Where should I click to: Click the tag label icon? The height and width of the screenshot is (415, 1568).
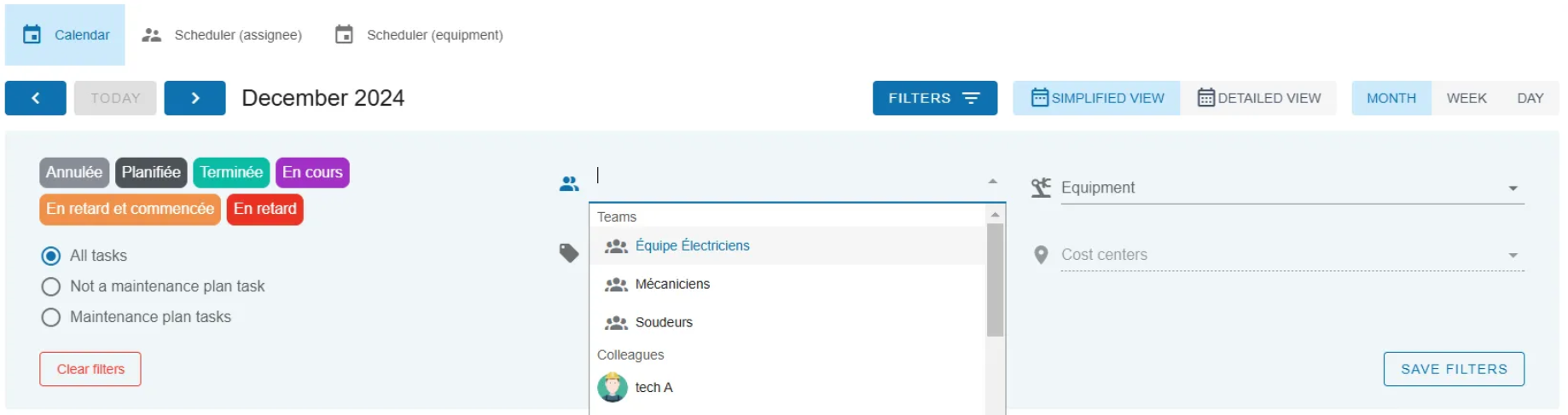[569, 253]
